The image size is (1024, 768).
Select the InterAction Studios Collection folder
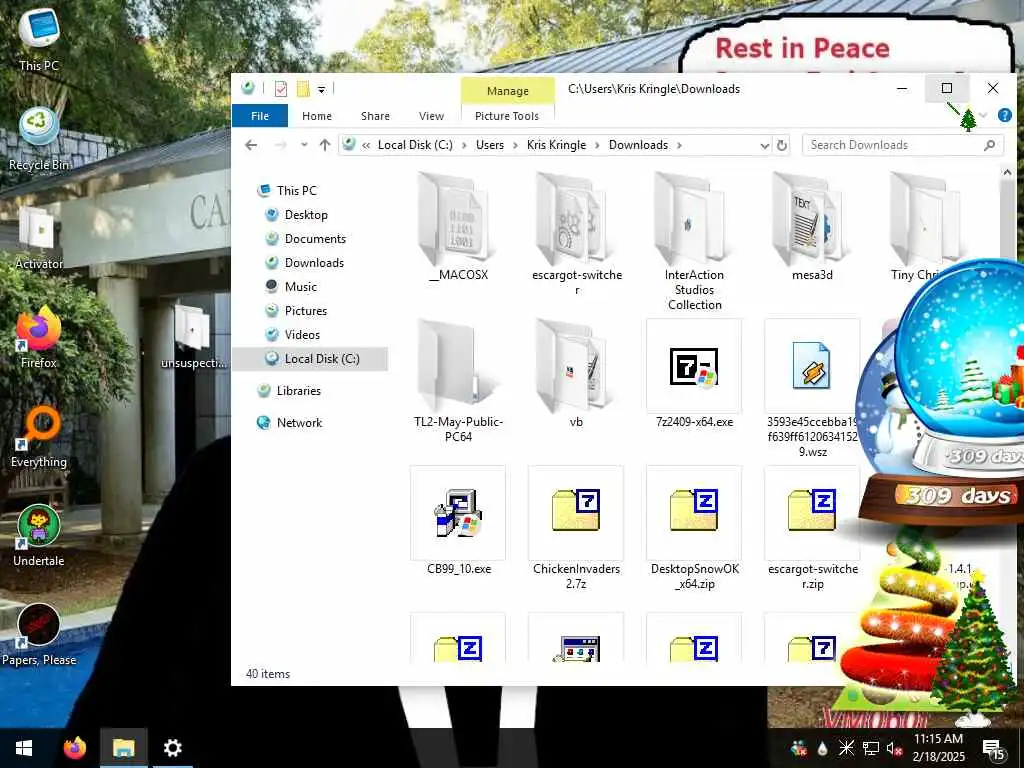[694, 241]
